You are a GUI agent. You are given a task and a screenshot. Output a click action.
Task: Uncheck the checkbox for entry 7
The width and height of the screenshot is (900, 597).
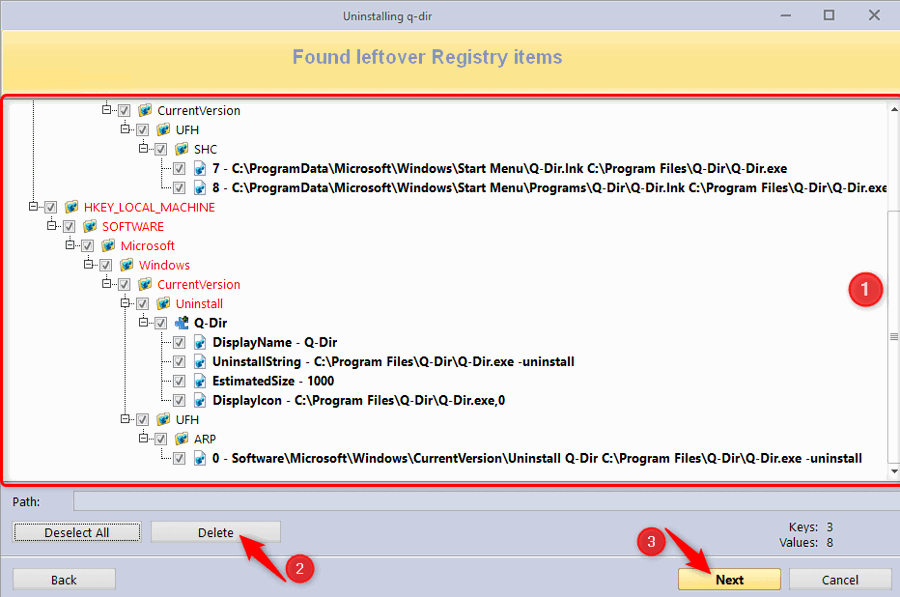(x=179, y=168)
